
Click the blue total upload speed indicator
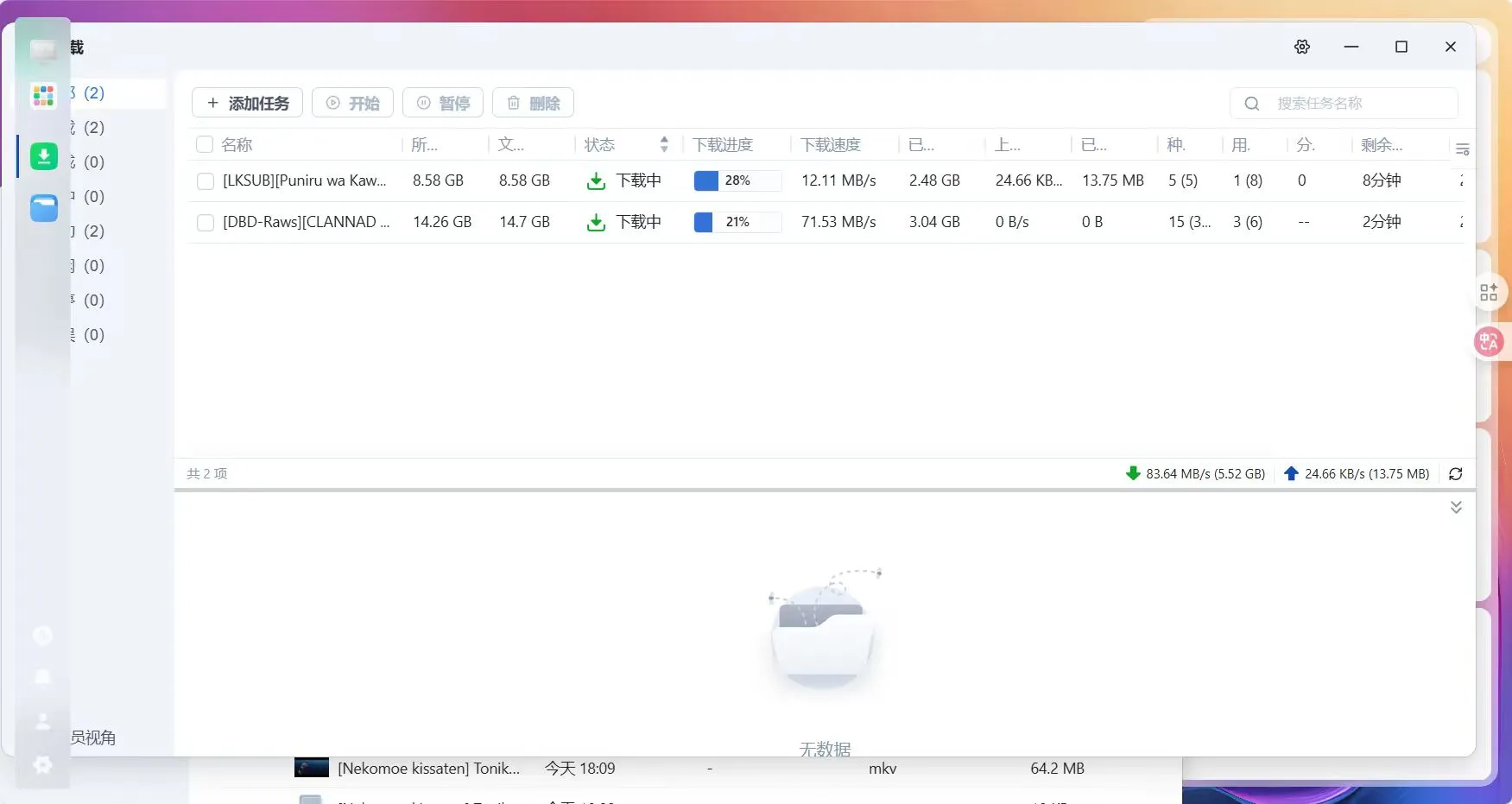coord(1357,473)
